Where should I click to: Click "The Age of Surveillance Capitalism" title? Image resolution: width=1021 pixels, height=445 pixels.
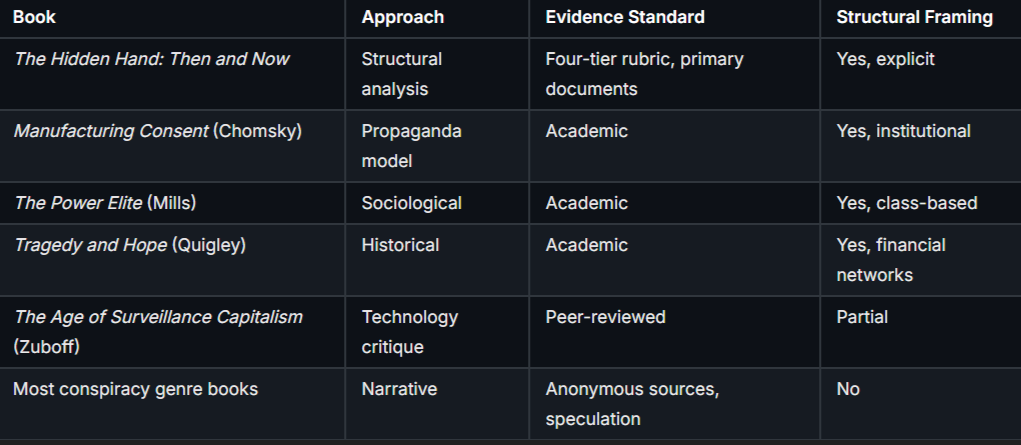pos(158,317)
